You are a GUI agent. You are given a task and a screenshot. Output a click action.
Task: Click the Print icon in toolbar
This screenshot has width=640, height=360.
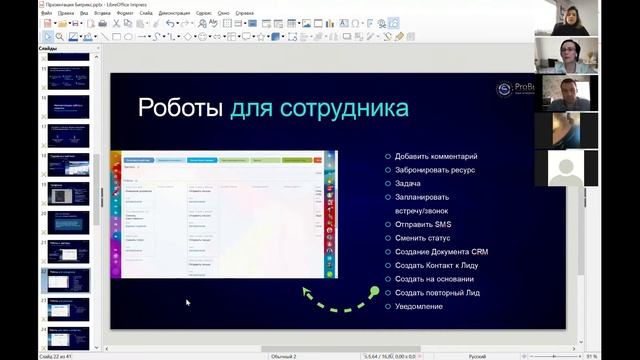point(102,24)
